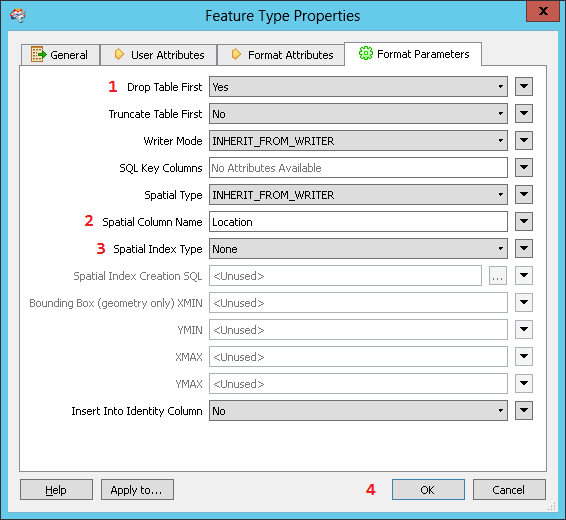Image resolution: width=566 pixels, height=520 pixels.
Task: Click the User Attributes tab arrow icon
Action: [x=119, y=54]
